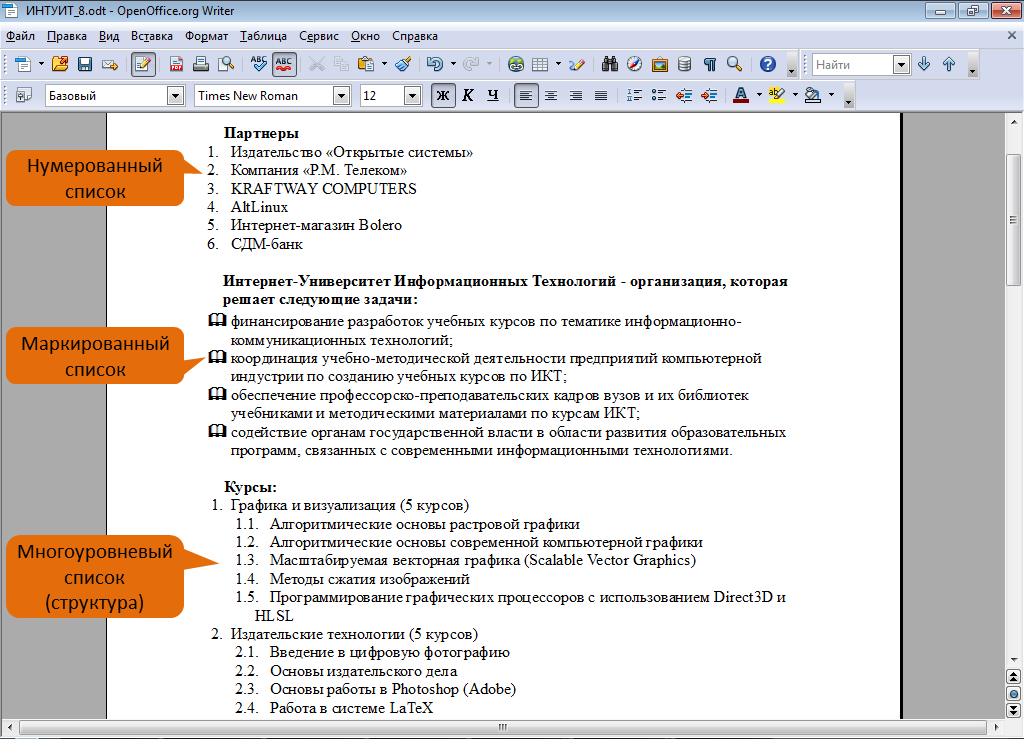Expand the Times New Roman font dropdown

pos(342,96)
